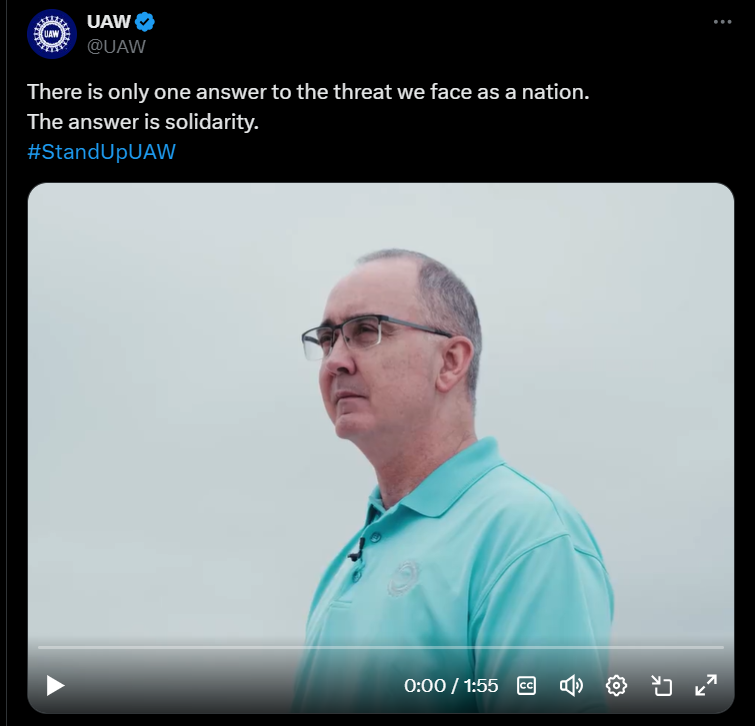This screenshot has width=755, height=726.
Task: Toggle closed captions with the CC icon
Action: coord(526,686)
